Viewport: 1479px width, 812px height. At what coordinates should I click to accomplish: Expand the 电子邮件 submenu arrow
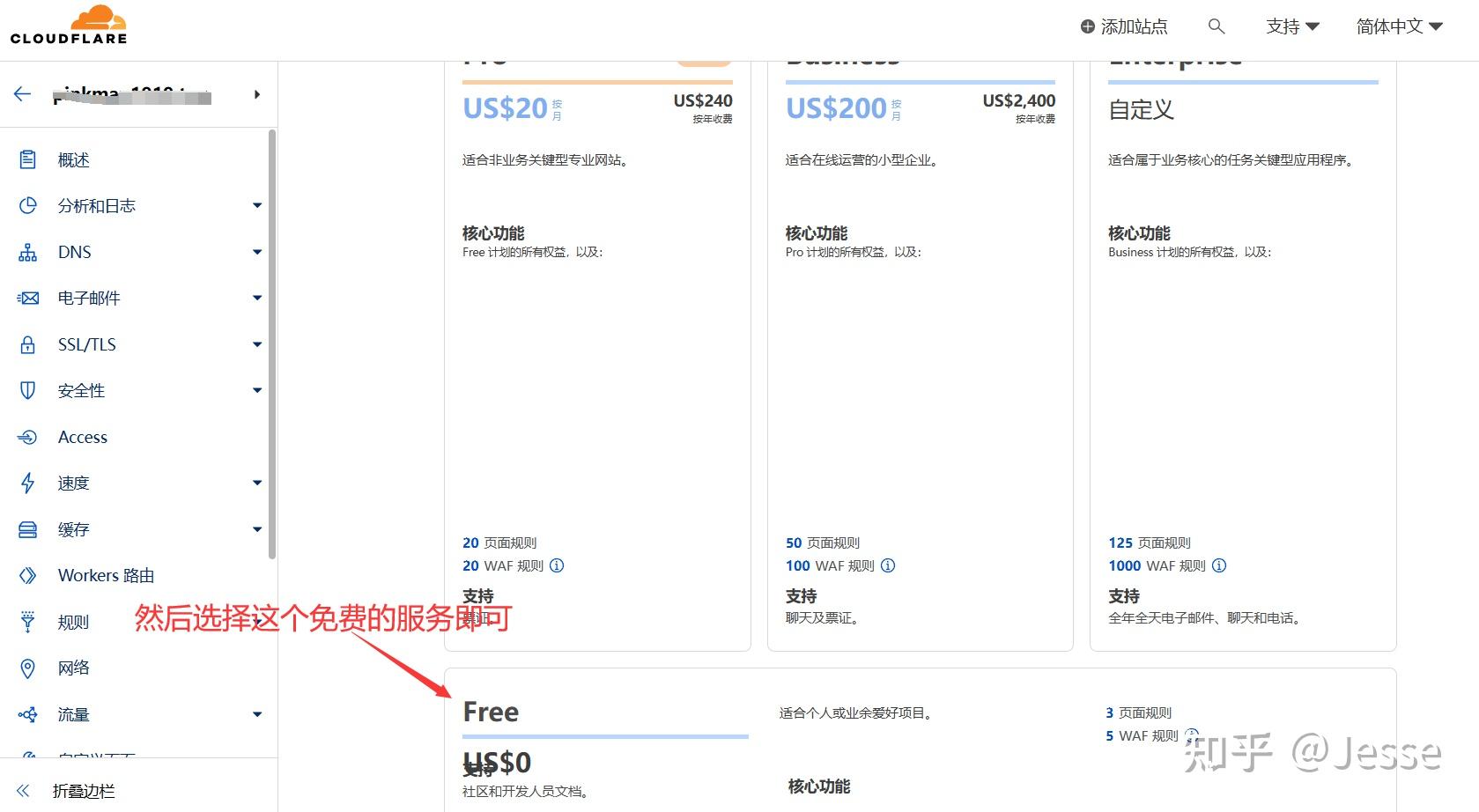tap(257, 298)
